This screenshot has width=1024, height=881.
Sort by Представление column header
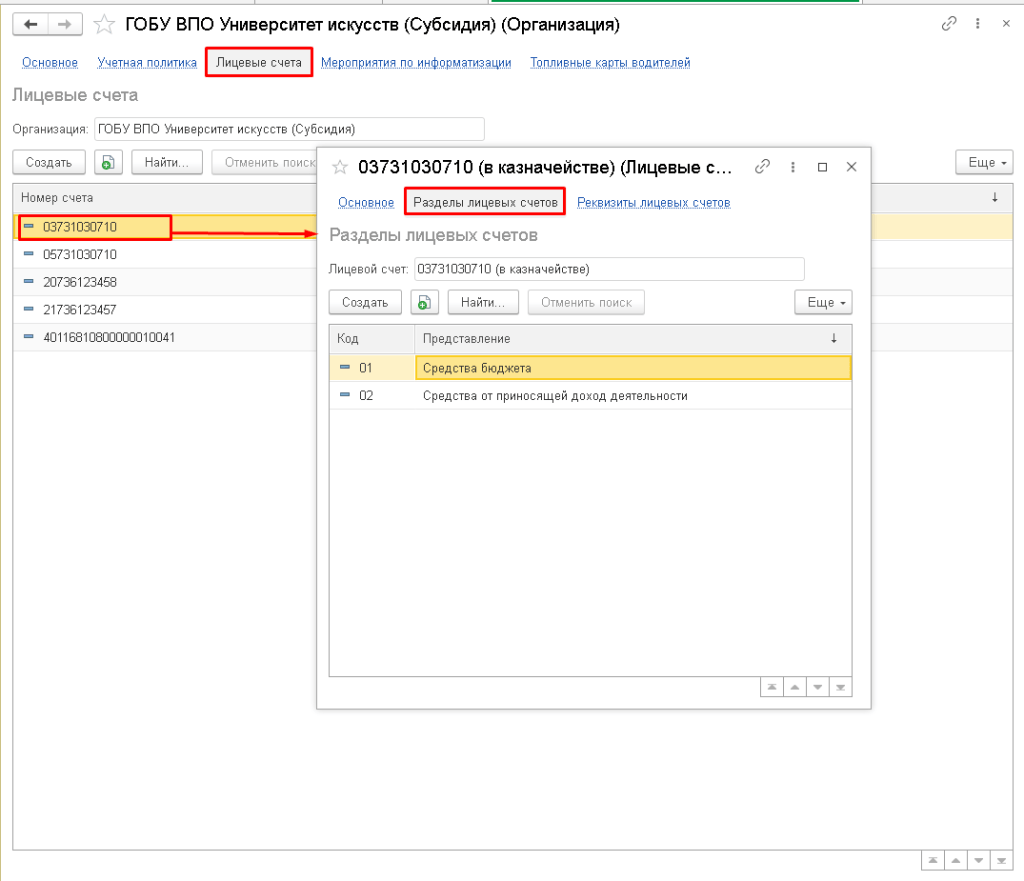(x=630, y=339)
